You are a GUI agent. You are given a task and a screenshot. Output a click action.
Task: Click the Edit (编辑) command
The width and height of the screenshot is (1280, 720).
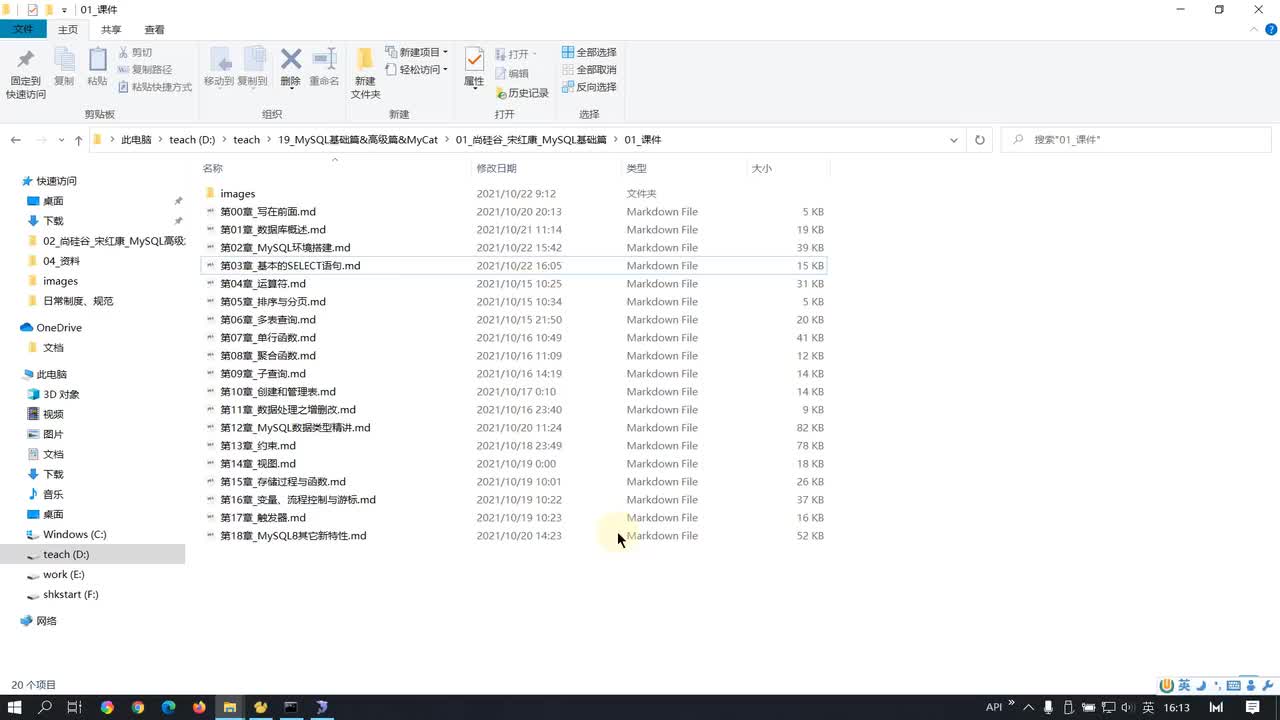click(512, 73)
